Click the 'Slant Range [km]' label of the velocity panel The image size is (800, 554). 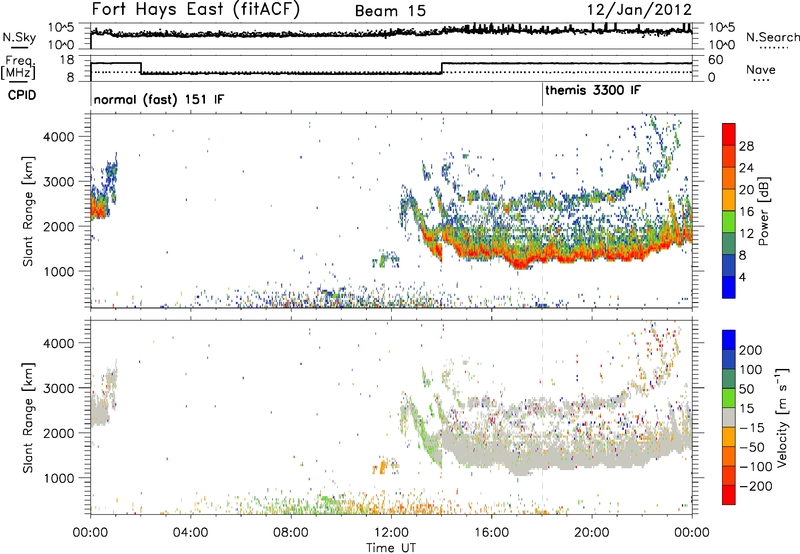click(x=28, y=418)
